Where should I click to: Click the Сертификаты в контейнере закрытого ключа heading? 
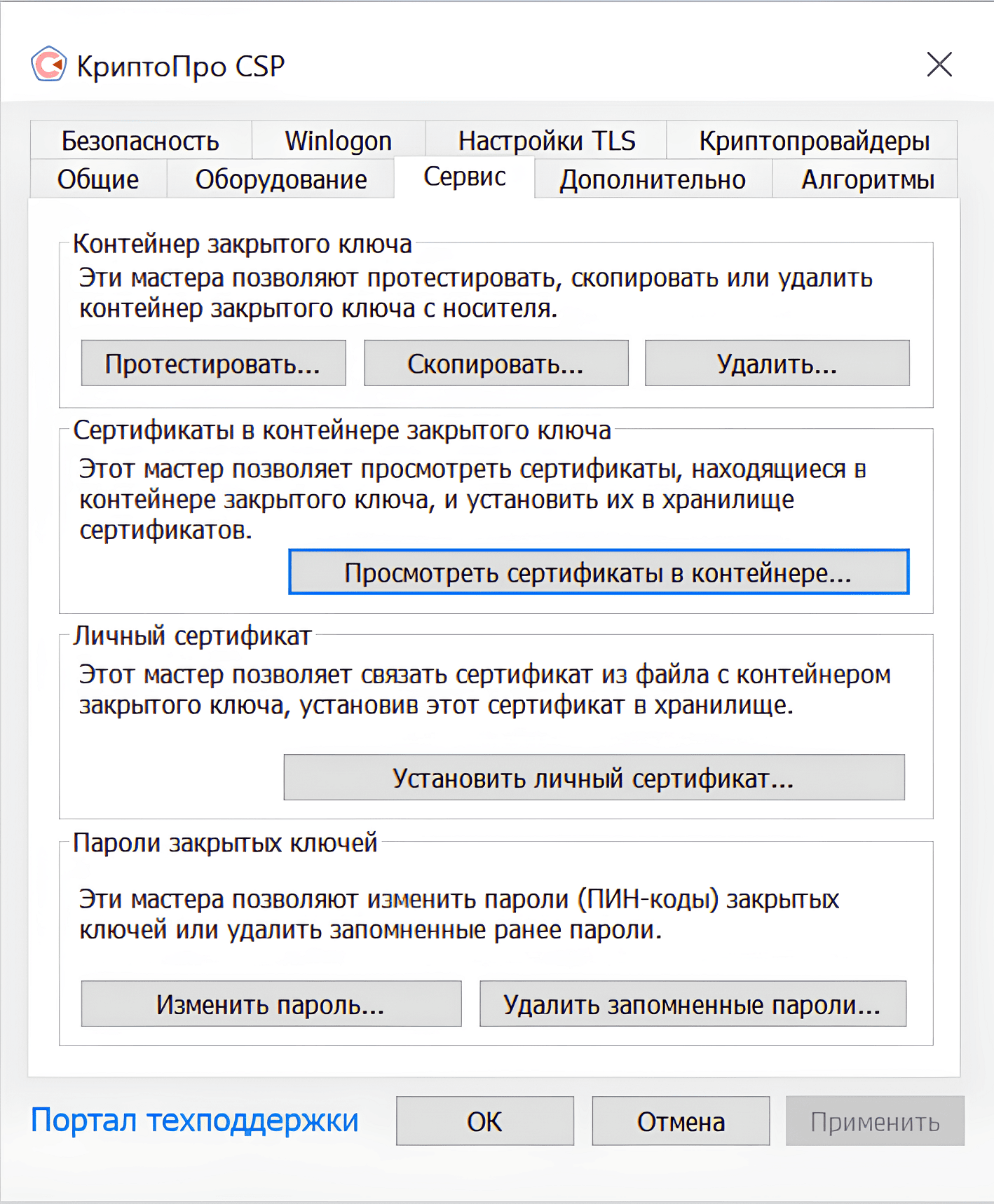tap(342, 430)
